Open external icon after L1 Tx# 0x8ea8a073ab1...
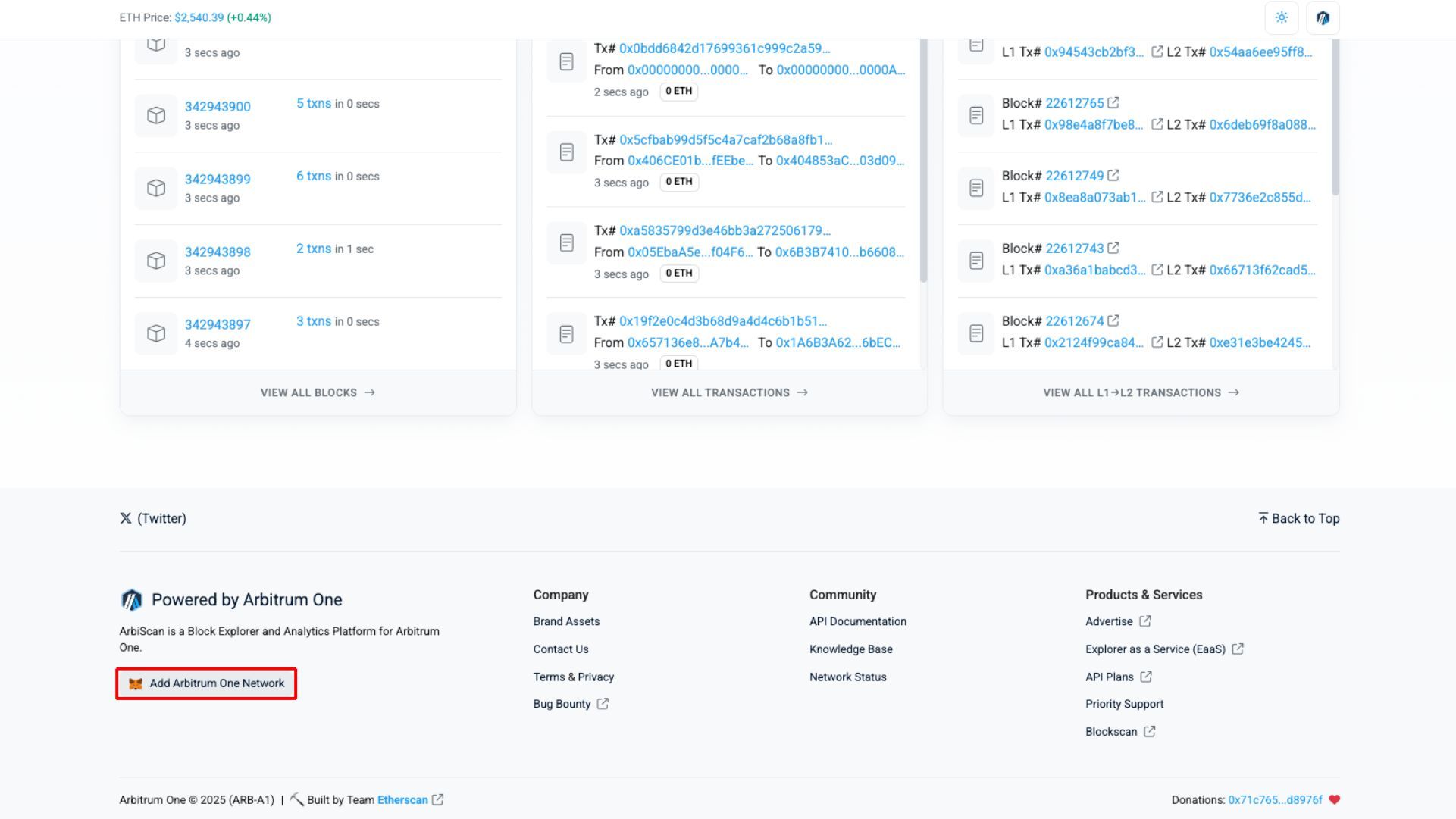Viewport: 1456px width, 819px height. pyautogui.click(x=1157, y=197)
